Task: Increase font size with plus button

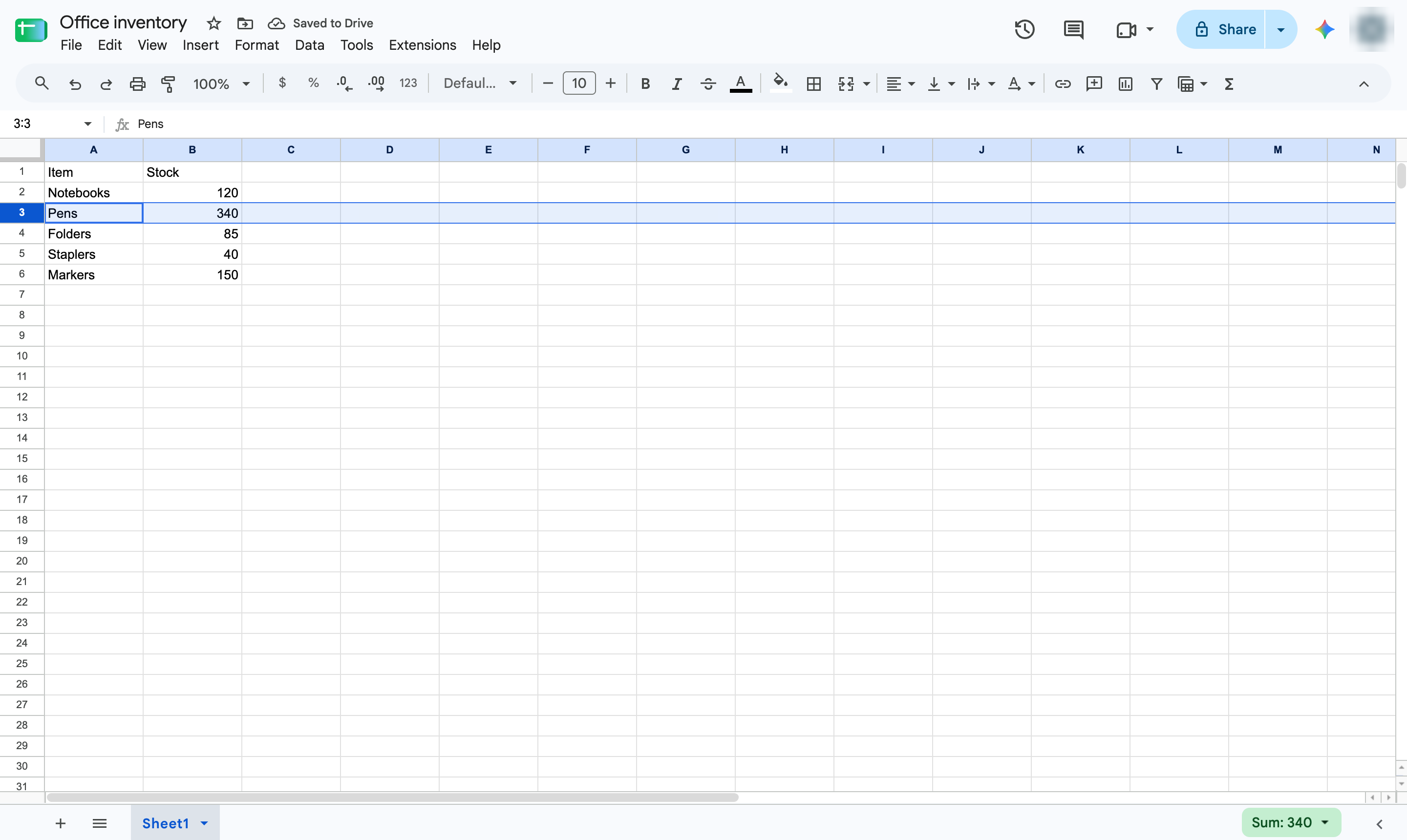Action: (x=610, y=84)
